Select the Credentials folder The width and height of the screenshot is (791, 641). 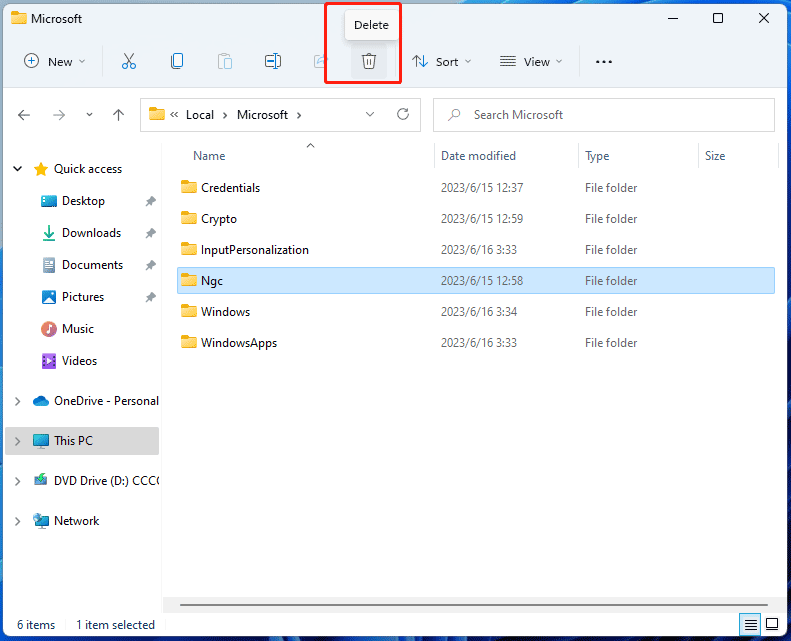click(476, 188)
